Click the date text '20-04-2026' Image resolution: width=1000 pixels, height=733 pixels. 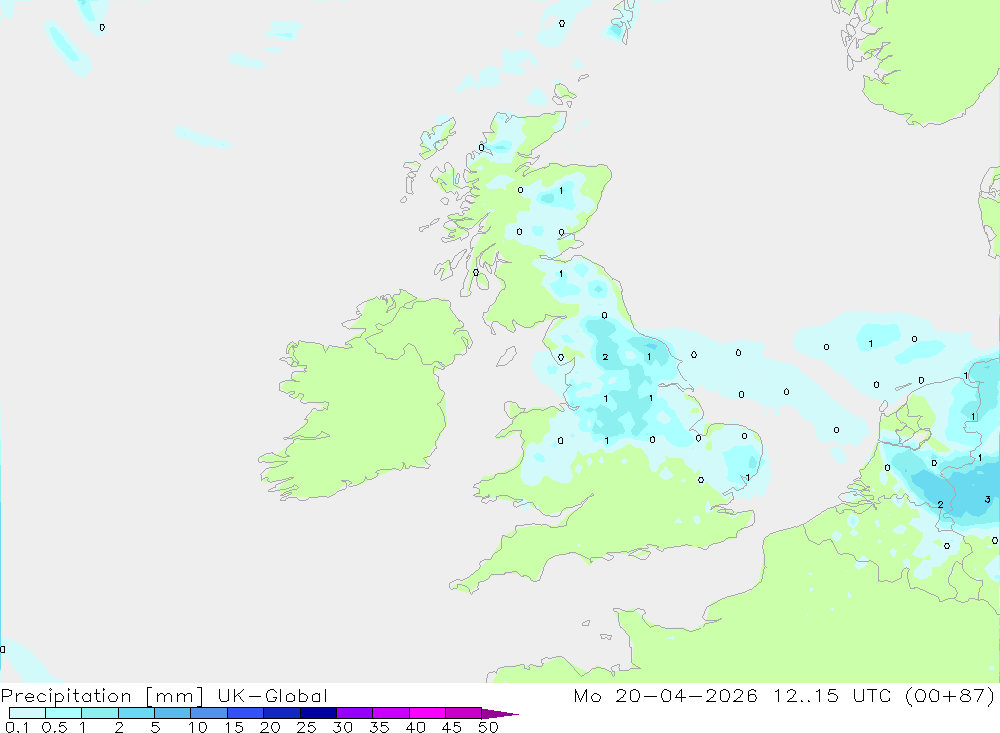click(x=686, y=695)
